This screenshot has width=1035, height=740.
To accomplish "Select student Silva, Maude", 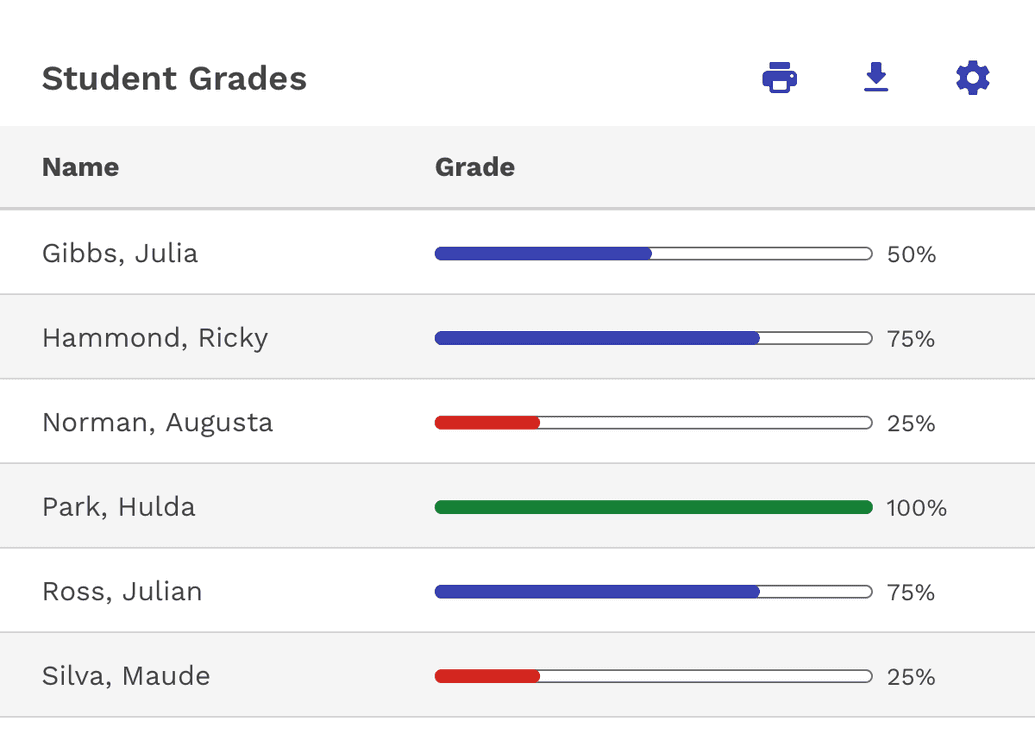I will [x=125, y=676].
